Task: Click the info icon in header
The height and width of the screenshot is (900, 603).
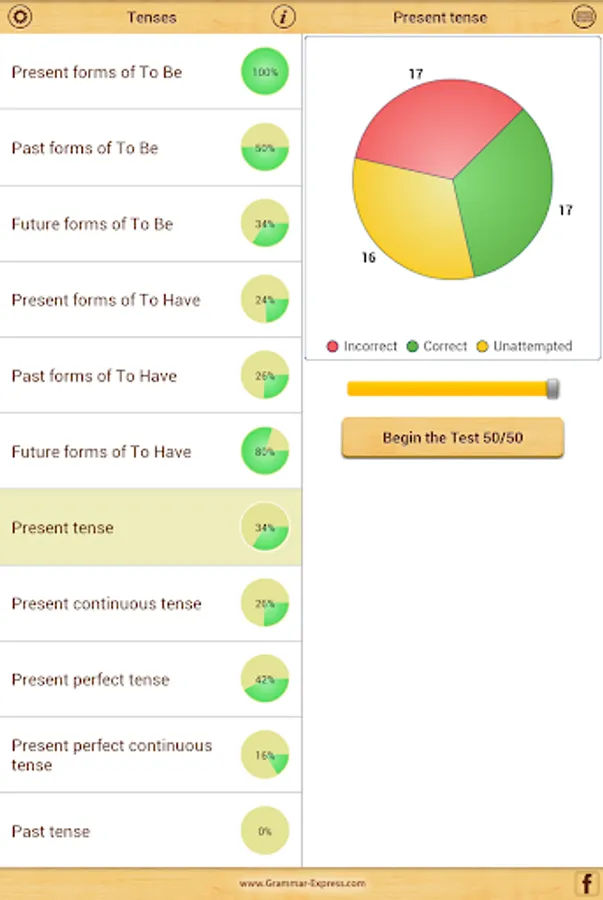Action: (284, 17)
